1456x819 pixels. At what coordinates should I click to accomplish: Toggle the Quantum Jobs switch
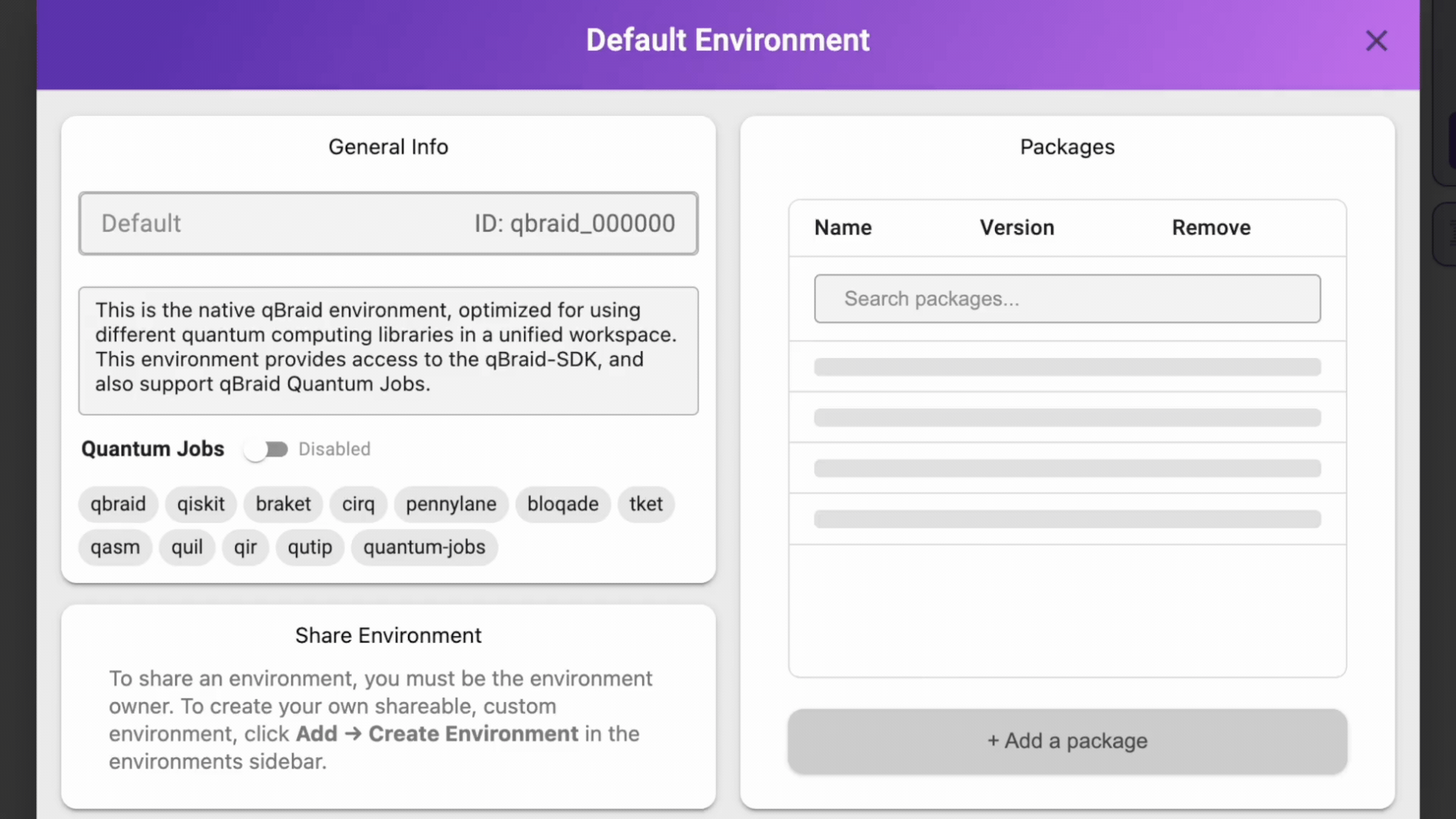point(266,449)
